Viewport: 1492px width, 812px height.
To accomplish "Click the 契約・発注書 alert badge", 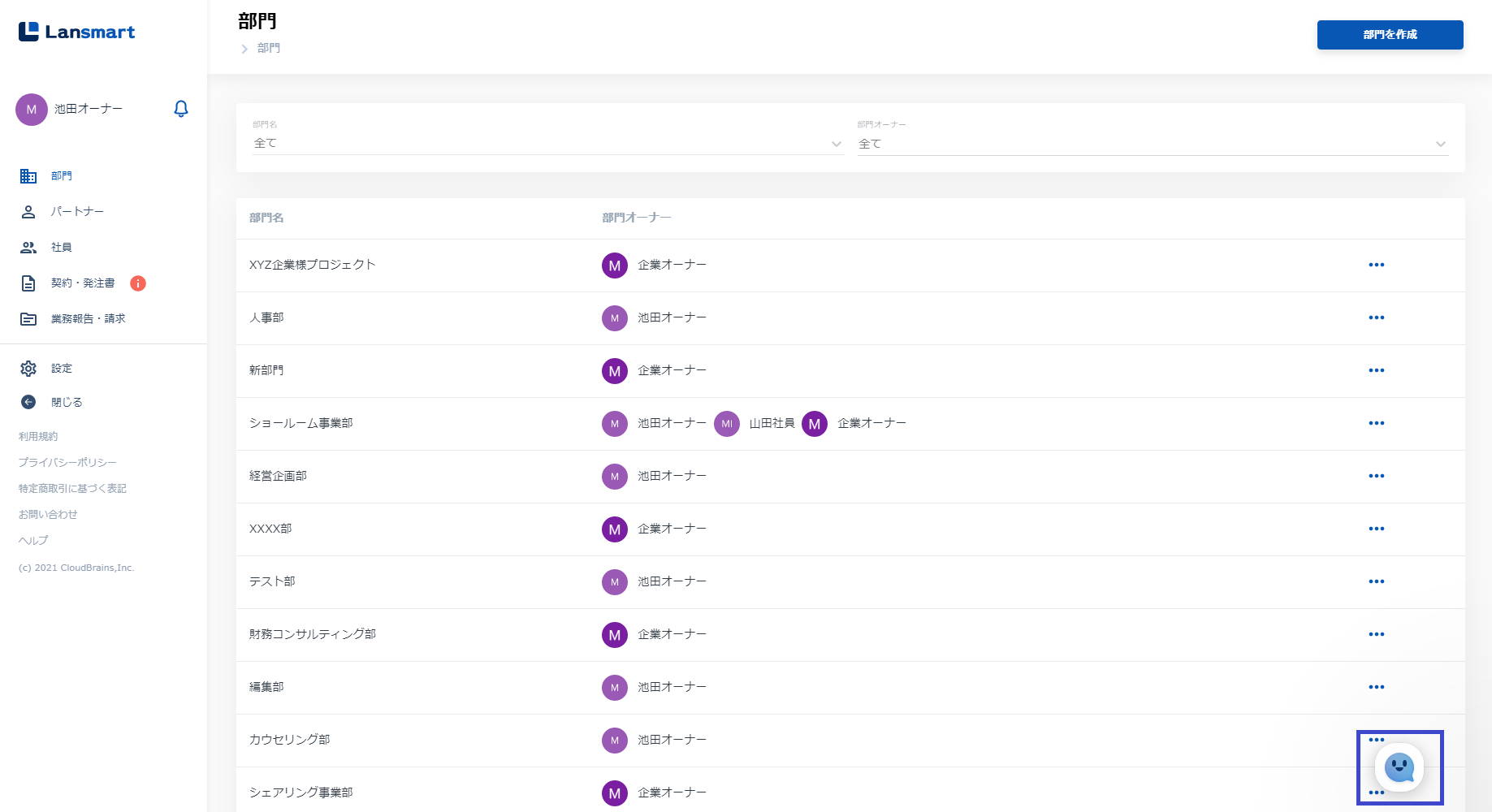I will click(x=138, y=283).
